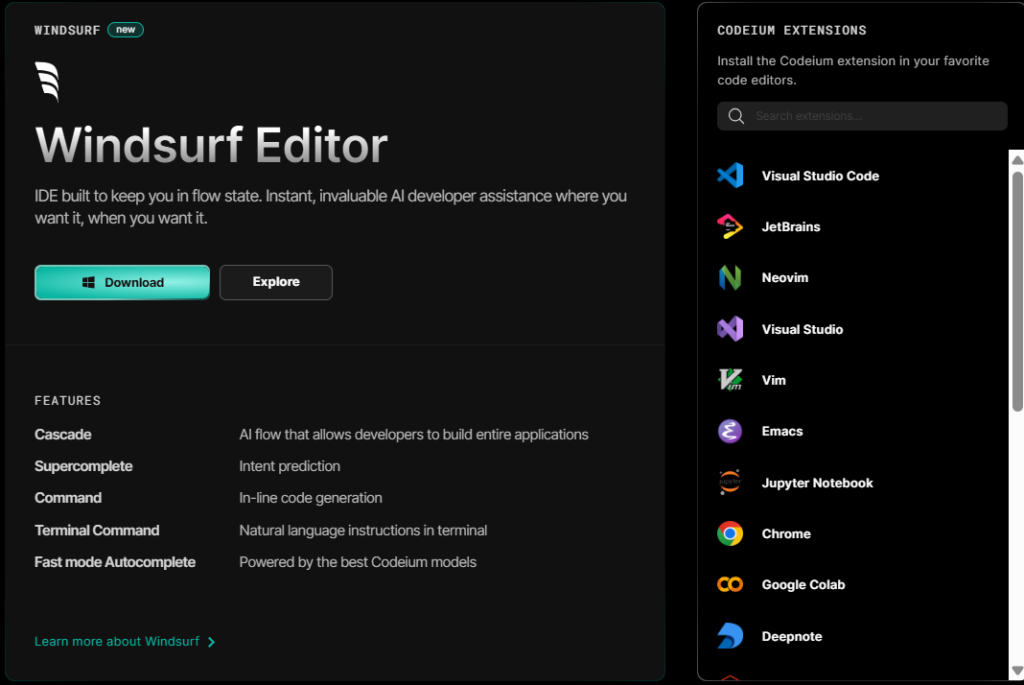Click the search magnifier icon

(x=736, y=116)
